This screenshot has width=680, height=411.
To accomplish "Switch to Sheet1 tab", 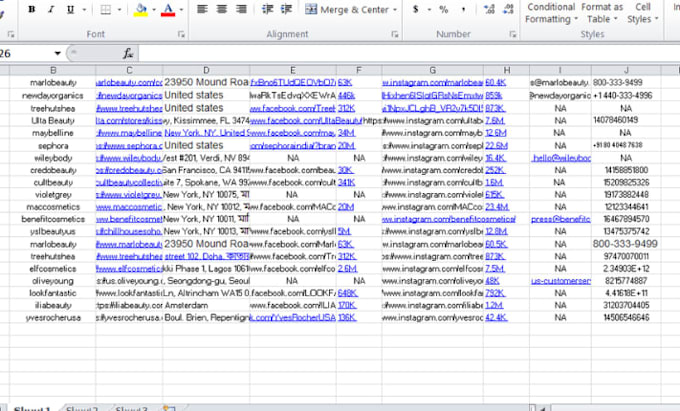I will [32, 408].
